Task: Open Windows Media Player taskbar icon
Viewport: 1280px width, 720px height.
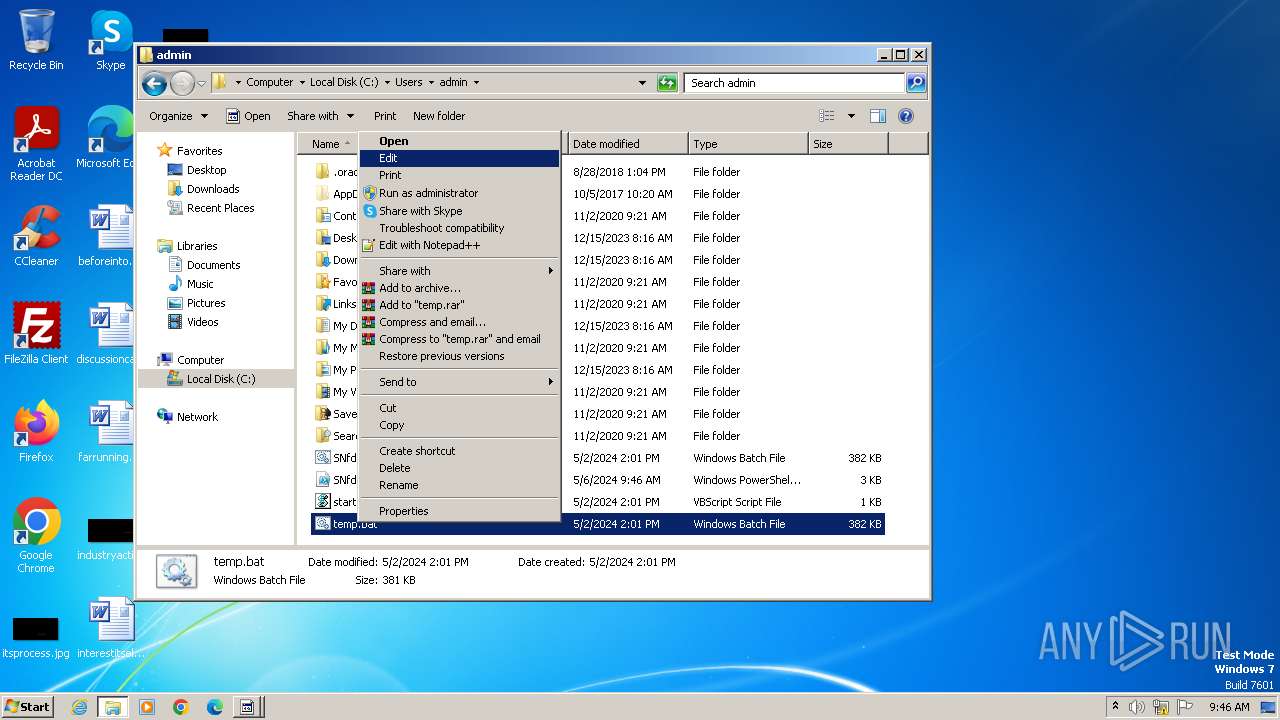Action: click(x=147, y=707)
